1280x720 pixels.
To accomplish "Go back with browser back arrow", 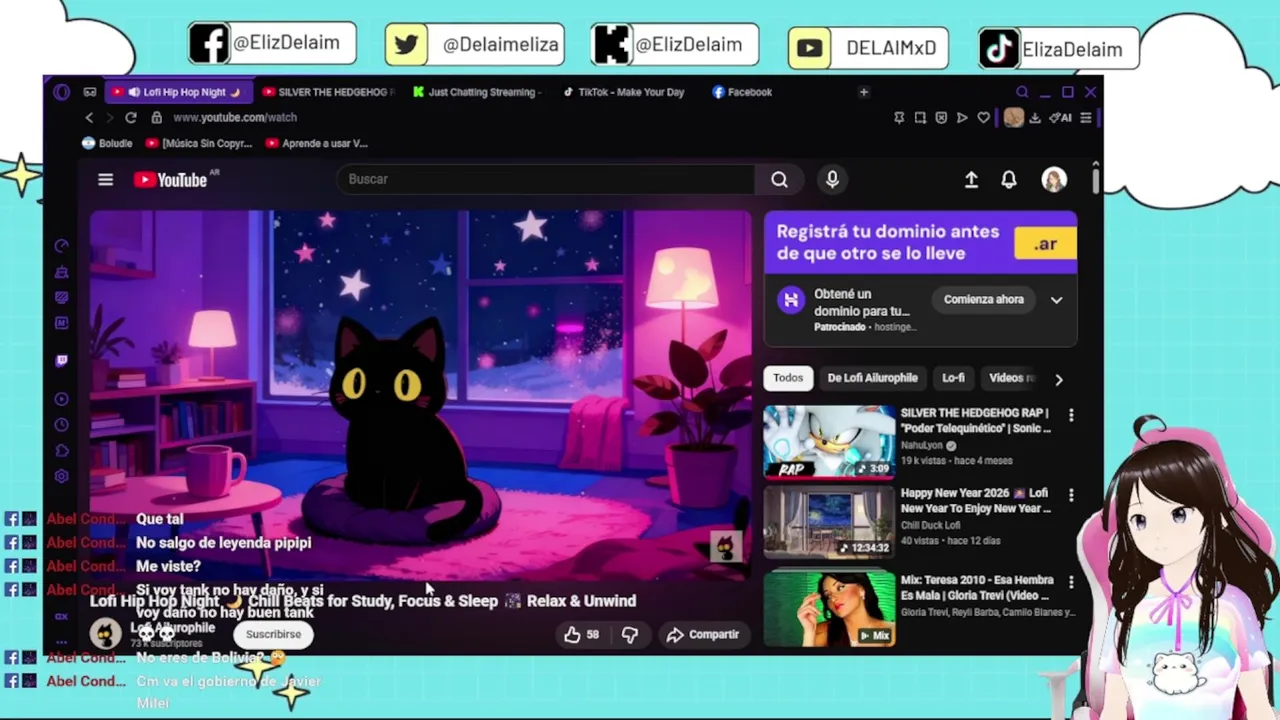I will [x=89, y=117].
